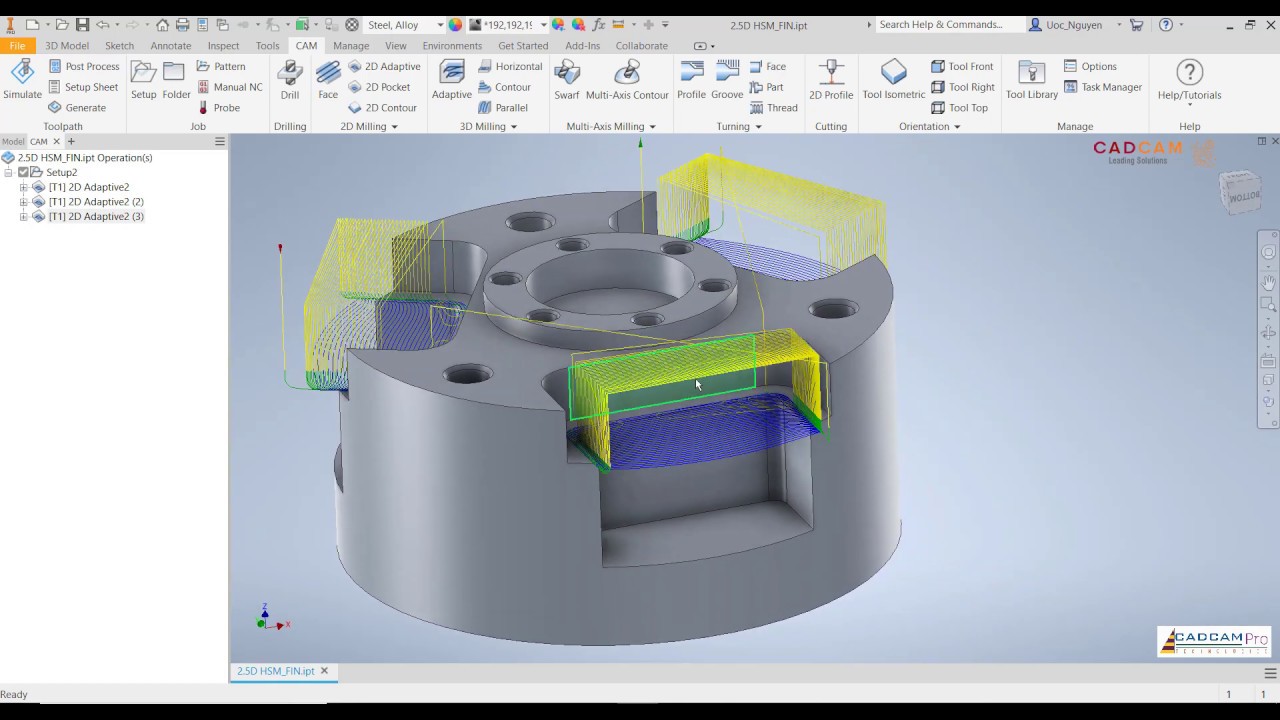Image resolution: width=1280 pixels, height=720 pixels.
Task: Open Help/Tutorials
Action: pyautogui.click(x=1189, y=81)
